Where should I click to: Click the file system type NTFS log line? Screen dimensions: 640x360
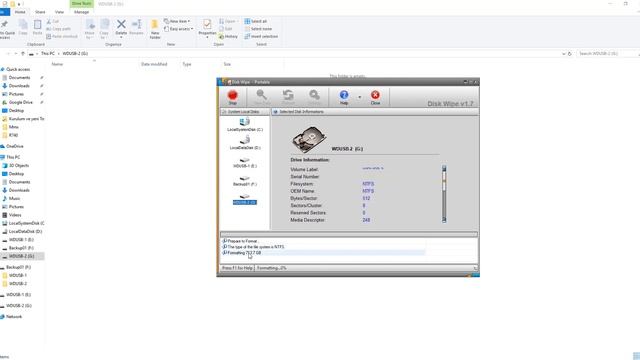(x=253, y=247)
